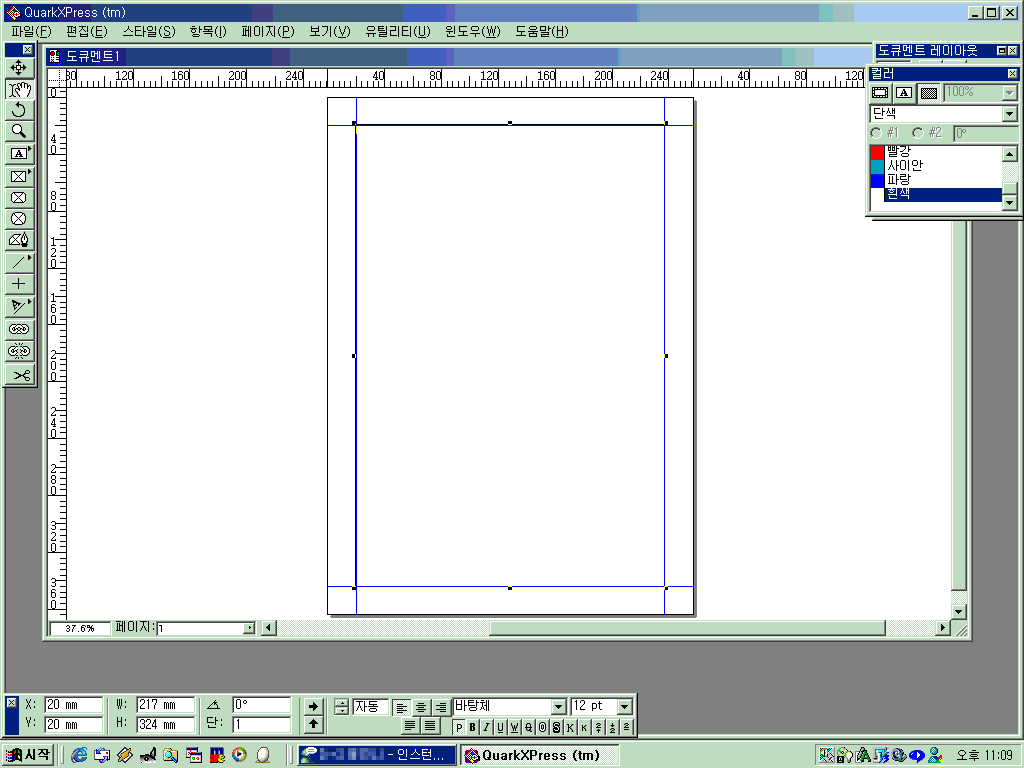The width and height of the screenshot is (1024, 768).
Task: Select the Item (move) tool
Action: 19,68
